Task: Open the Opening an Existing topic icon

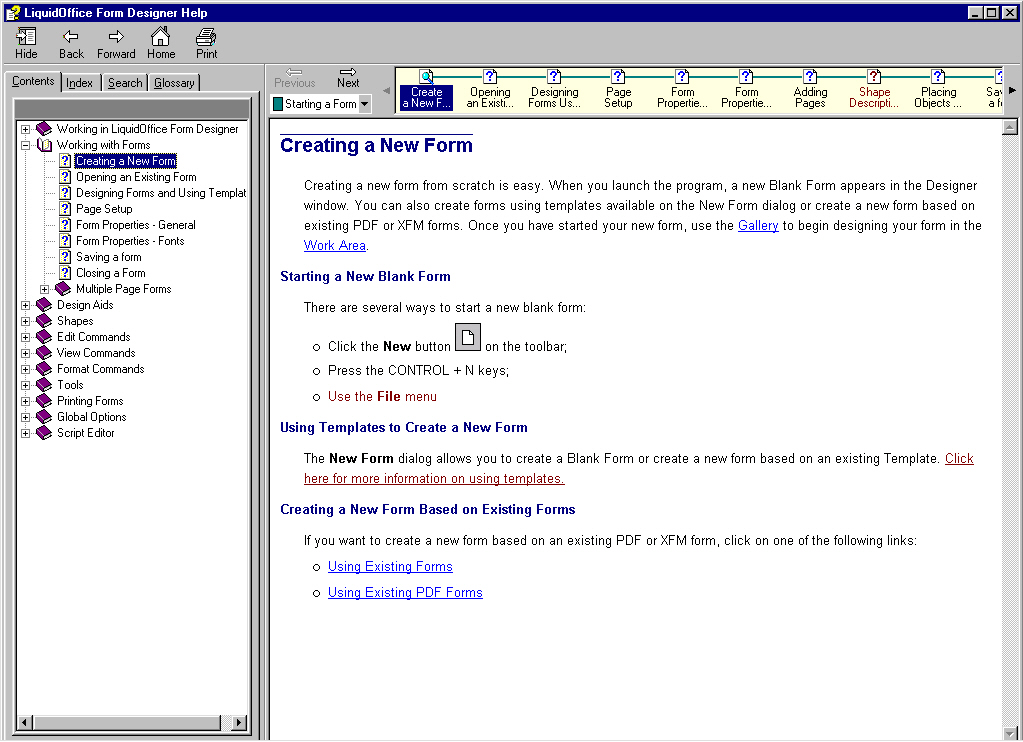Action: point(490,77)
